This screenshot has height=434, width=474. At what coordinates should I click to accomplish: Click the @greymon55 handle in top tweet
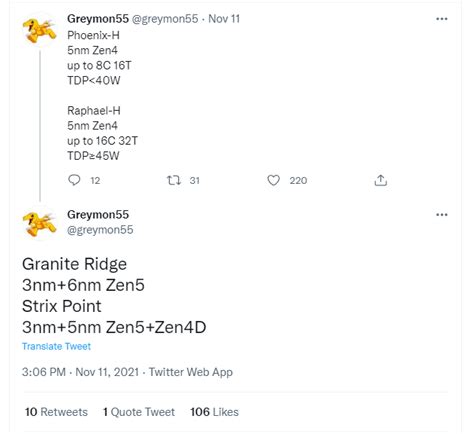tap(165, 19)
